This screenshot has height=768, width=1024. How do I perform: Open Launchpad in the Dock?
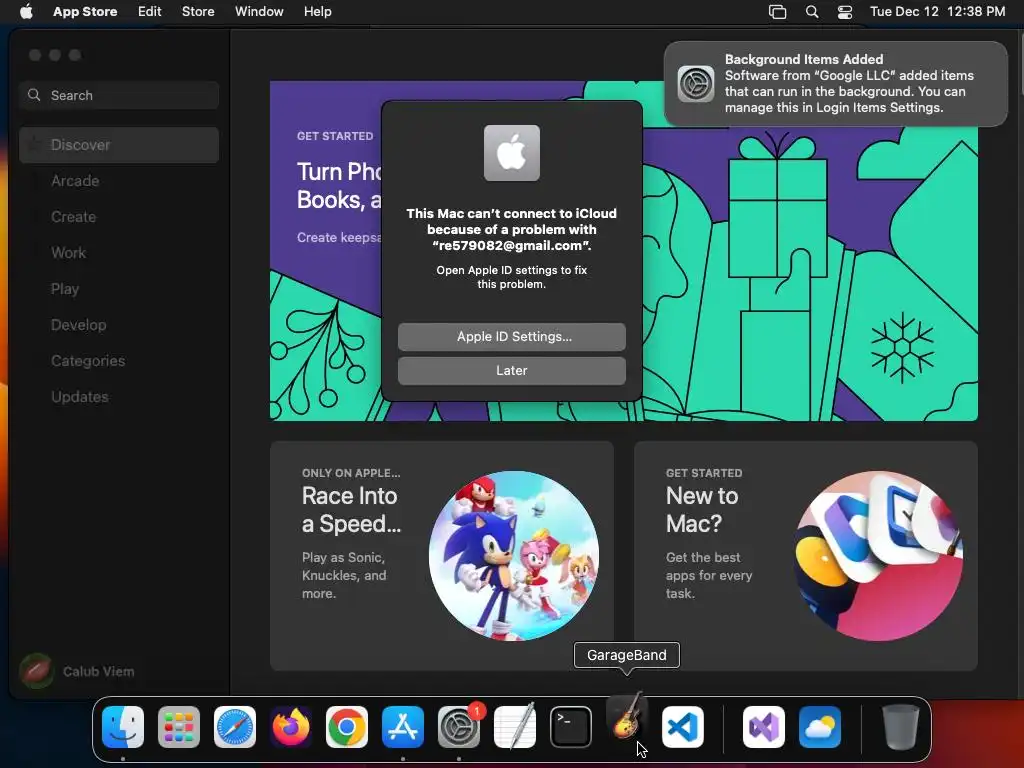tap(179, 727)
